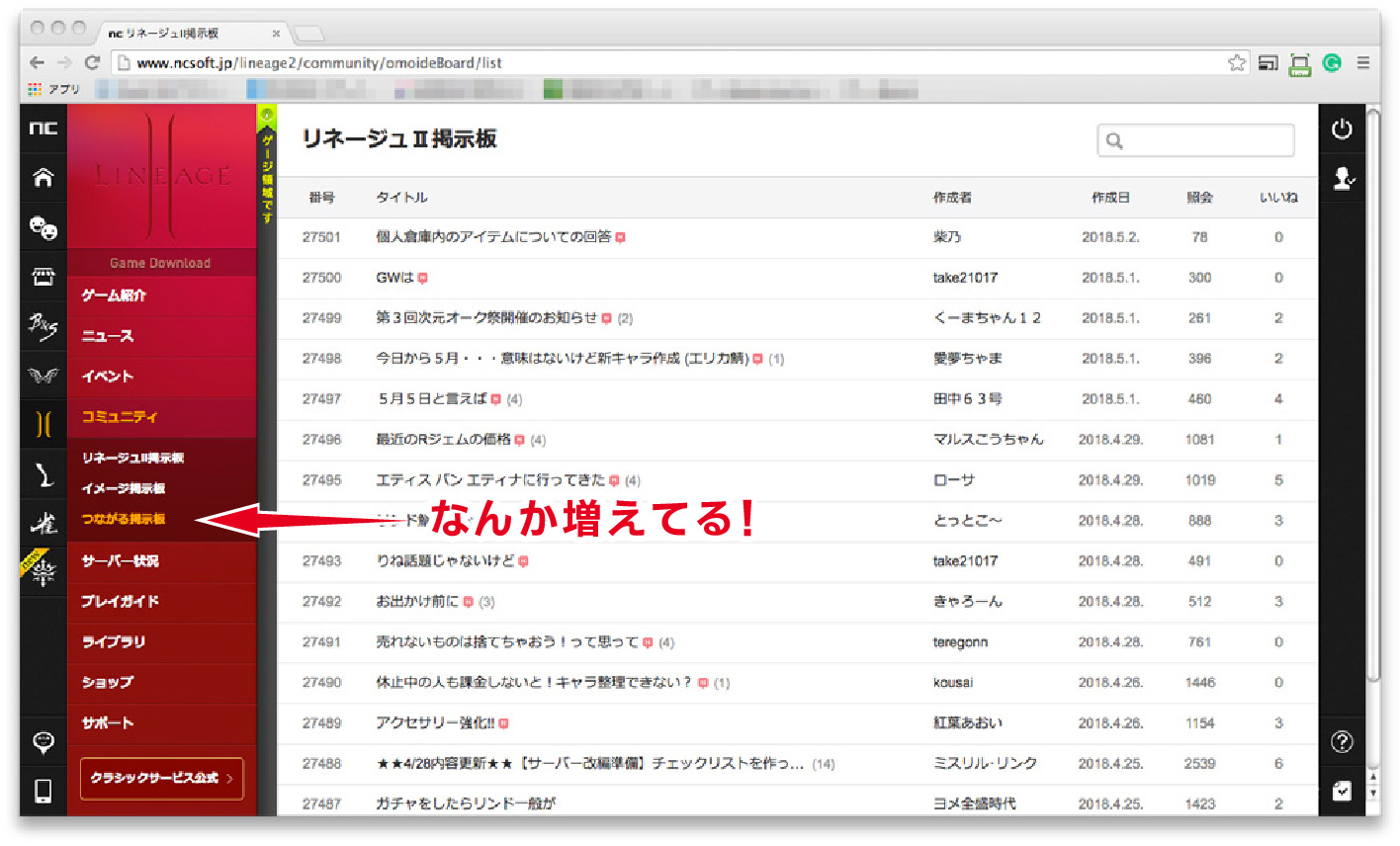Click the Grammarly extension icon
This screenshot has width=1400, height=846.
1332,63
